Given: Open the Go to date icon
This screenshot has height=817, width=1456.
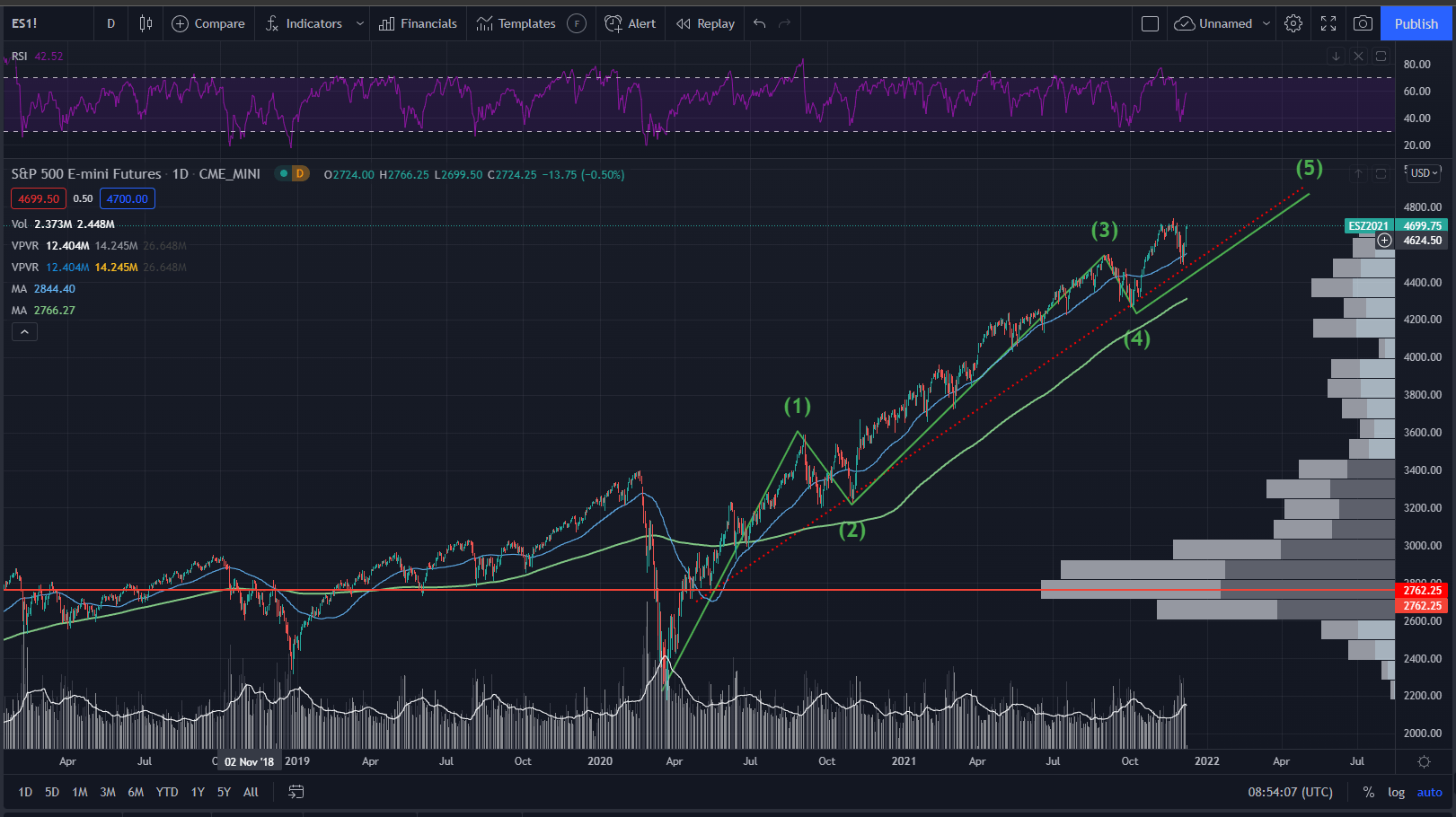Looking at the screenshot, I should coord(296,792).
